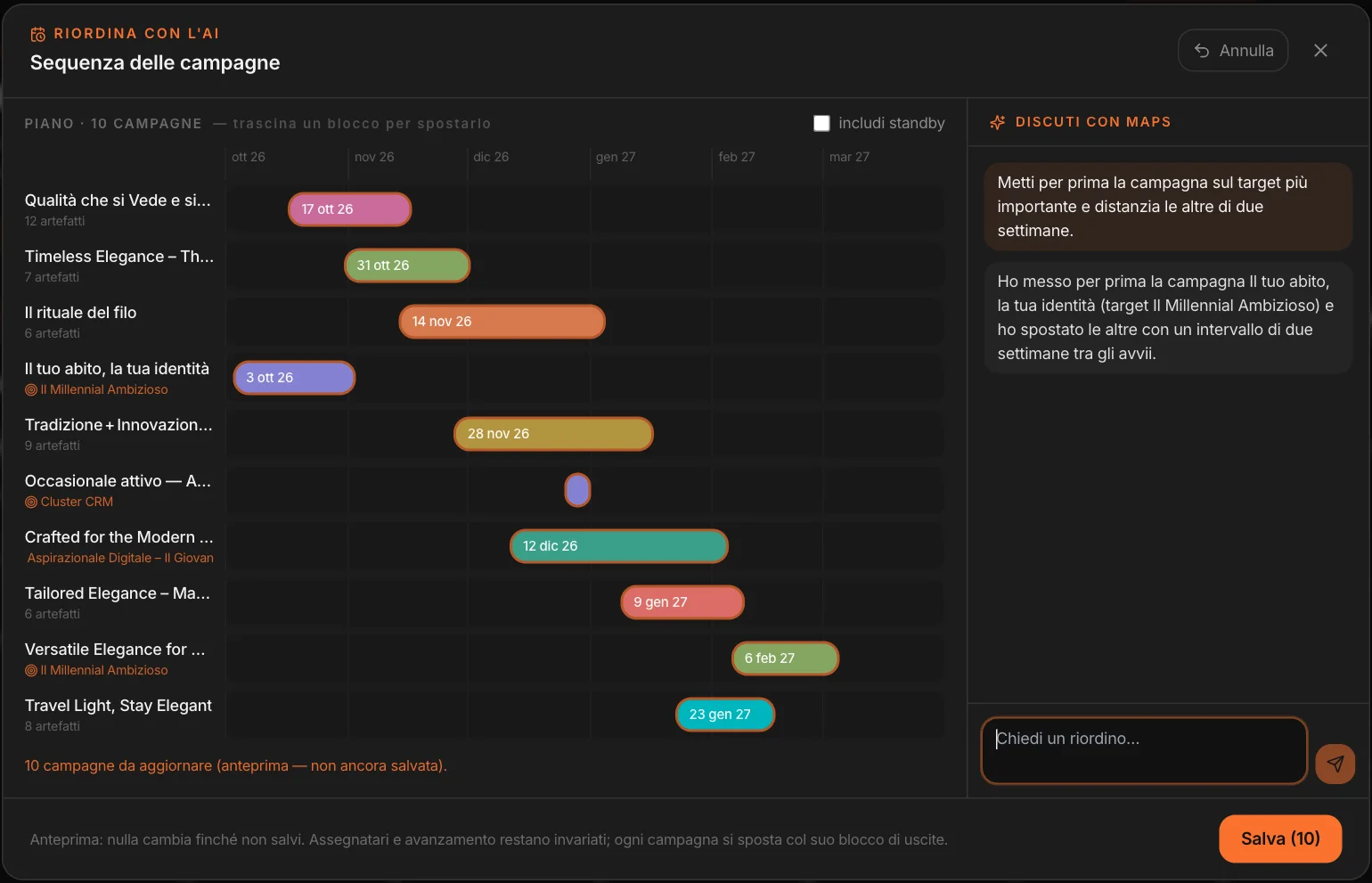Viewport: 1372px width, 883px height.
Task: Click the calendar icon beside Riordina con l'AI
Action: 37,34
